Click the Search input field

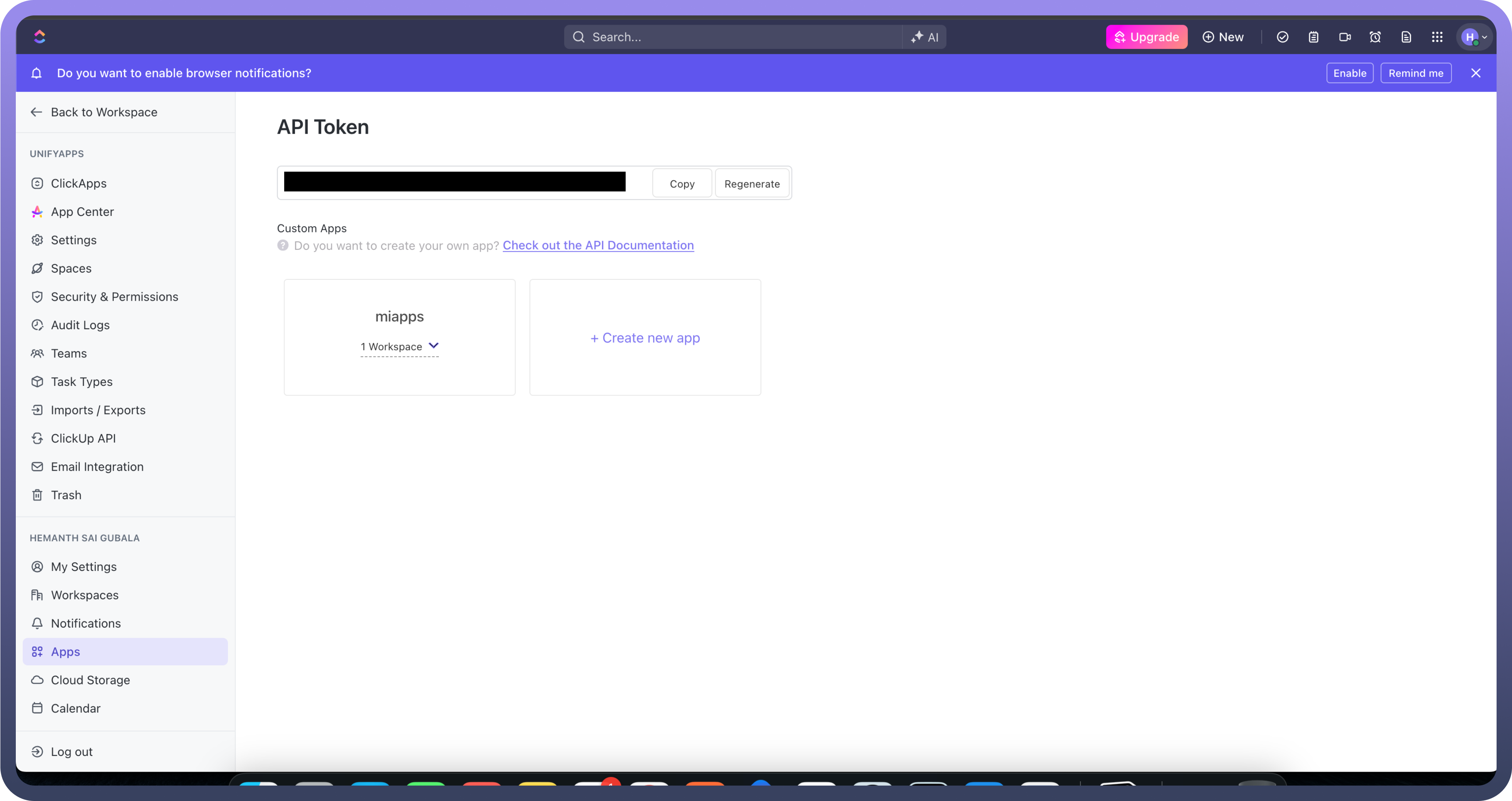tap(734, 37)
